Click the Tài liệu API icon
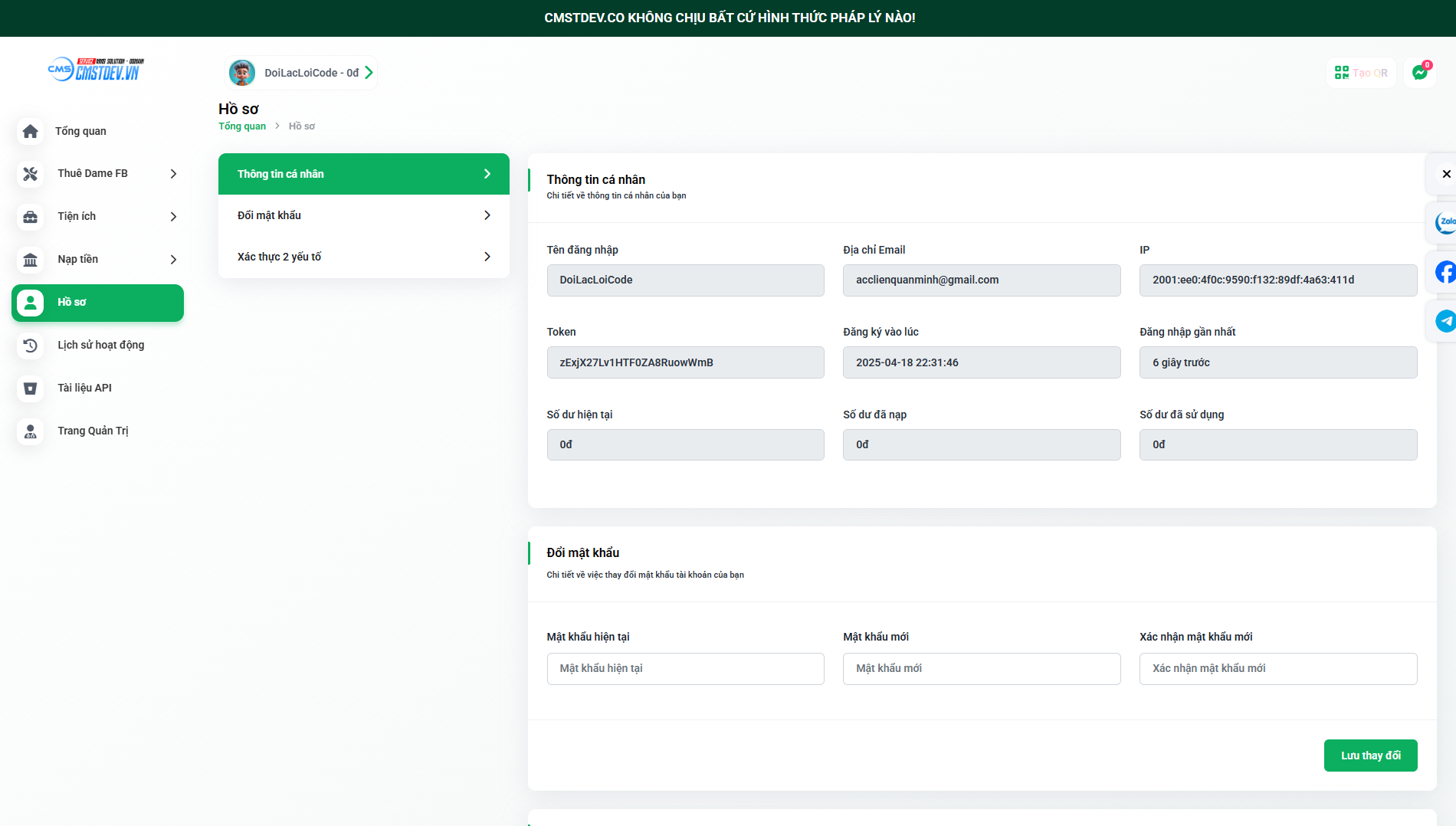 click(x=31, y=388)
